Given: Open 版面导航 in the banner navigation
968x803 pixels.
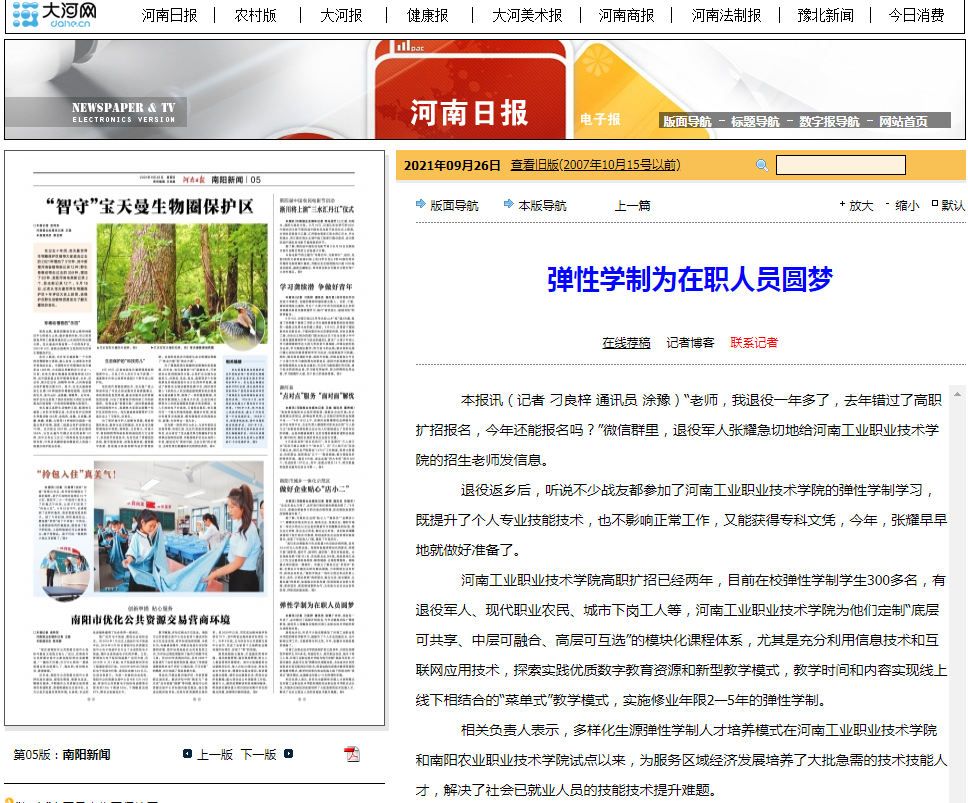Looking at the screenshot, I should tap(686, 121).
